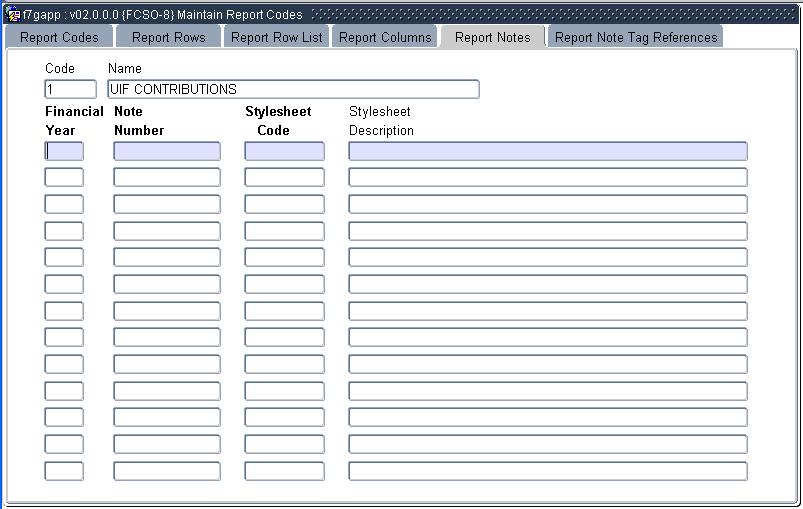The width and height of the screenshot is (803, 509).
Task: Click the f7gapp application icon in title bar
Action: coord(13,15)
